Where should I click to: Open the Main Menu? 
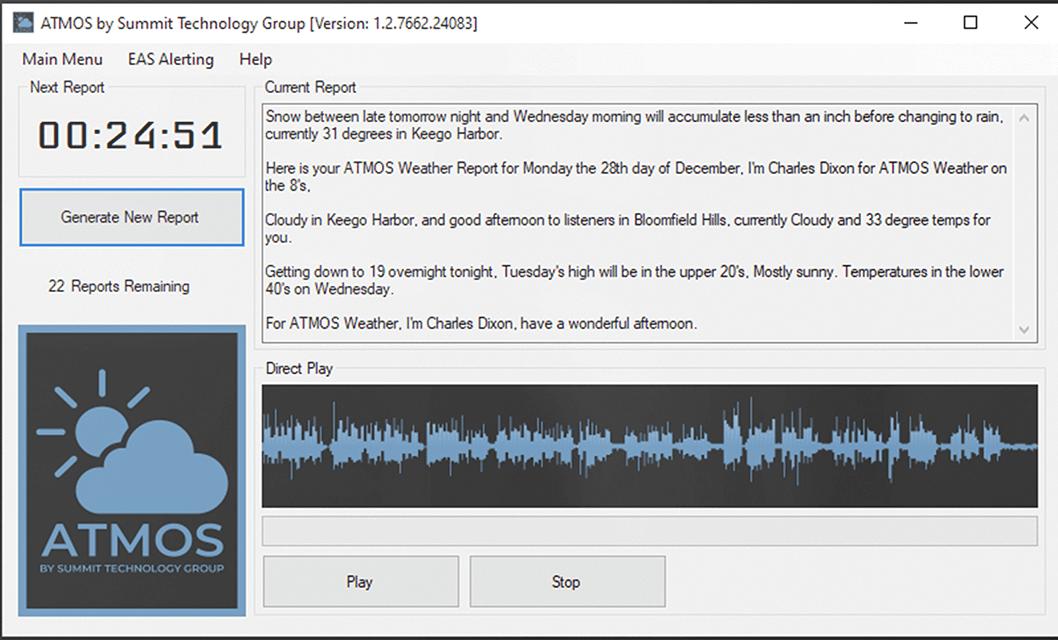(62, 59)
